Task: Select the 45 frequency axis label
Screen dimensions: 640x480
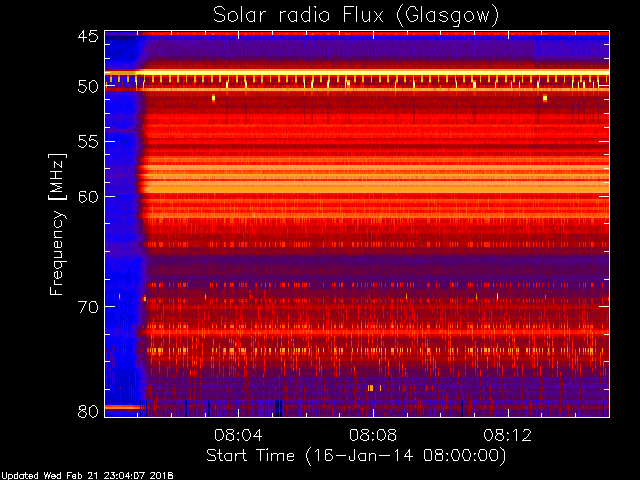Action: click(88, 36)
